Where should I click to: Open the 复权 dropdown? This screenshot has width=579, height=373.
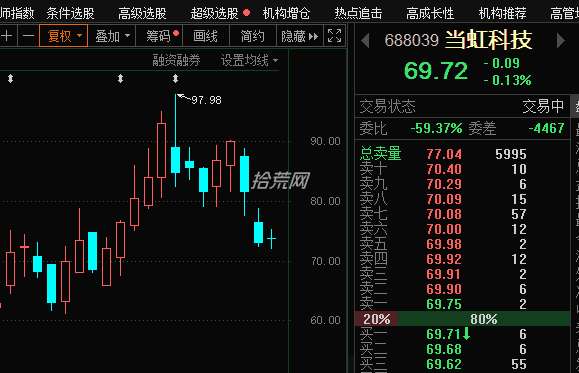click(64, 36)
